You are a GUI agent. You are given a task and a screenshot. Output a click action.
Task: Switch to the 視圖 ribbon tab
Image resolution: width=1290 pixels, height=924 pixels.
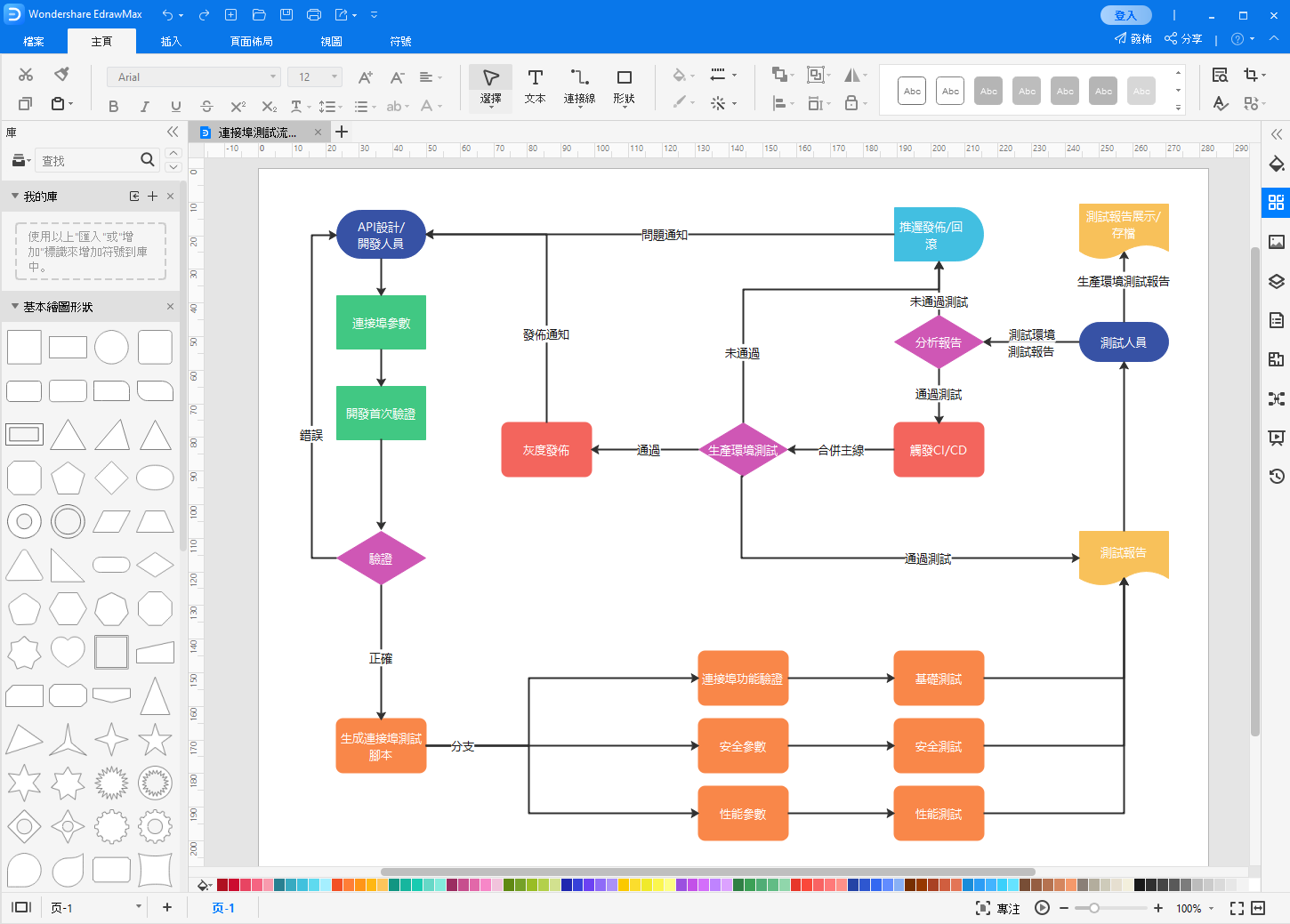tap(331, 41)
